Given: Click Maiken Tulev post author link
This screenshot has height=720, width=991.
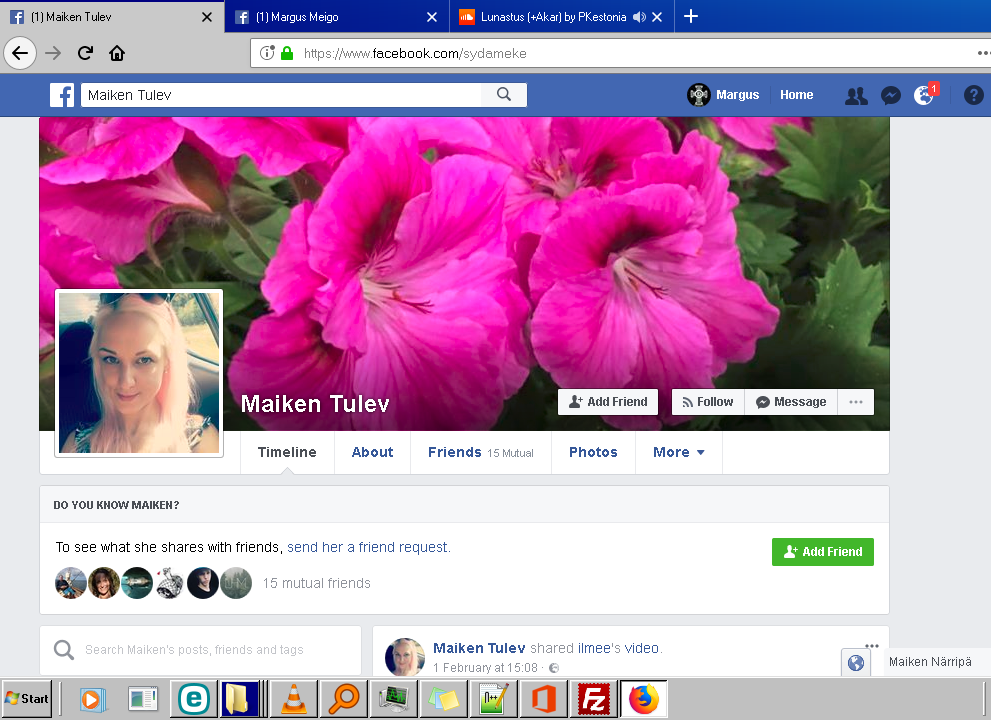Looking at the screenshot, I should 479,648.
